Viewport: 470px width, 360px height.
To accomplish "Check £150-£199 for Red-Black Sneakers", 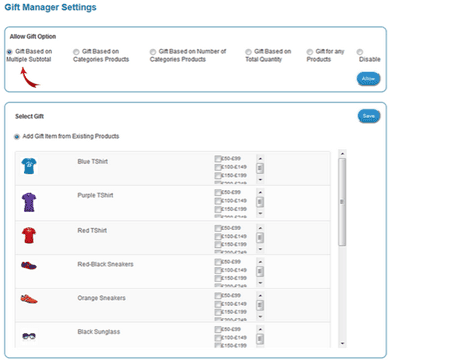I will point(218,278).
